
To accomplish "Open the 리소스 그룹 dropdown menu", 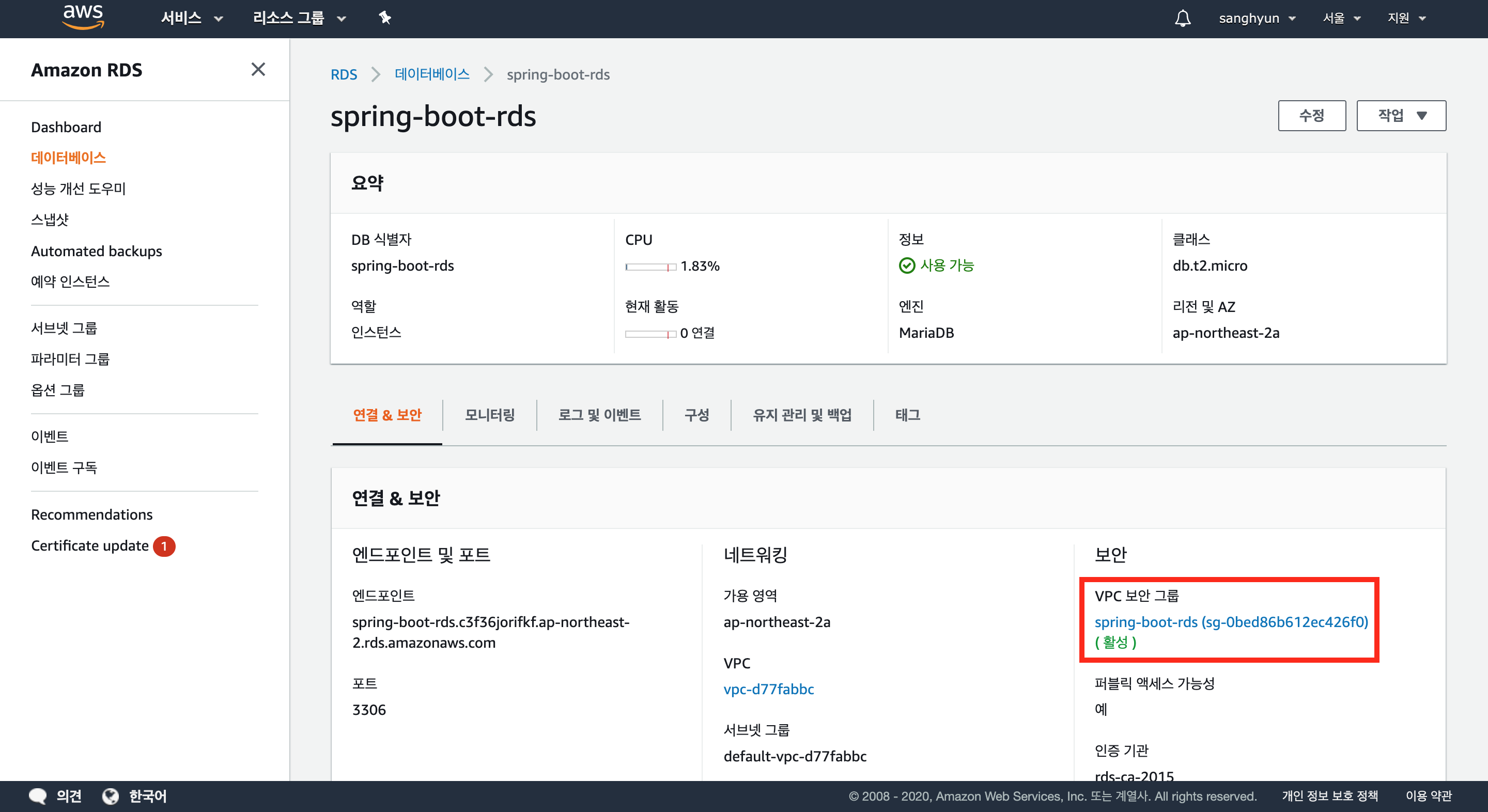I will pyautogui.click(x=299, y=19).
